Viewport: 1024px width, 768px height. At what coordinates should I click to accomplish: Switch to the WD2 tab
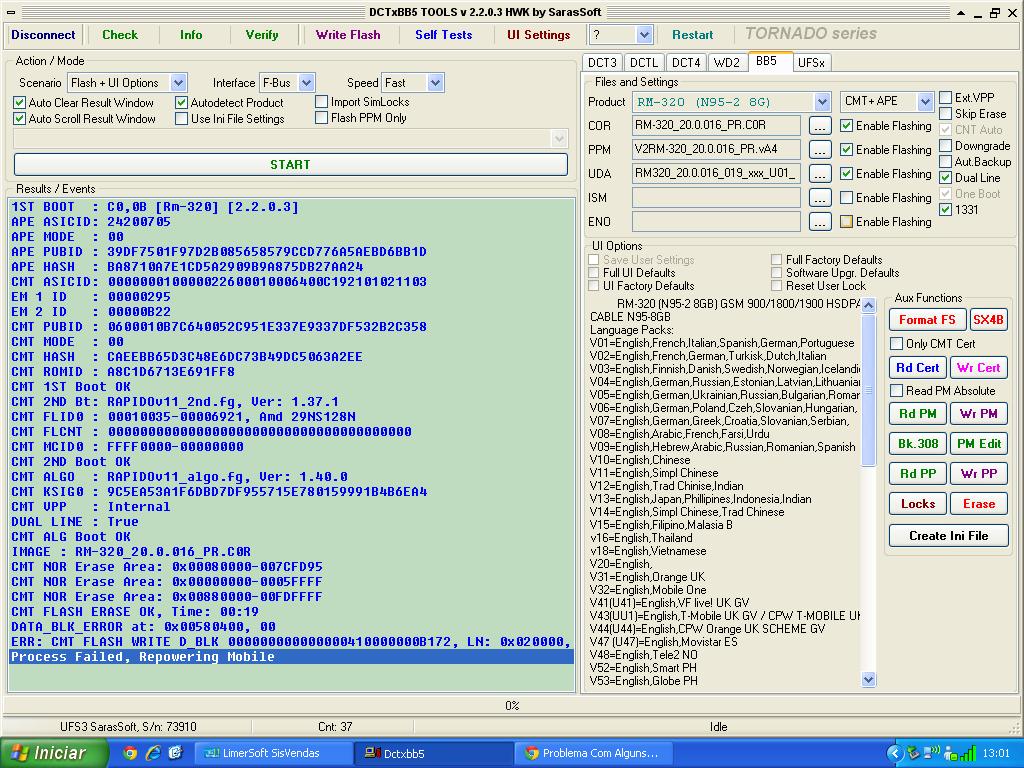[x=727, y=63]
